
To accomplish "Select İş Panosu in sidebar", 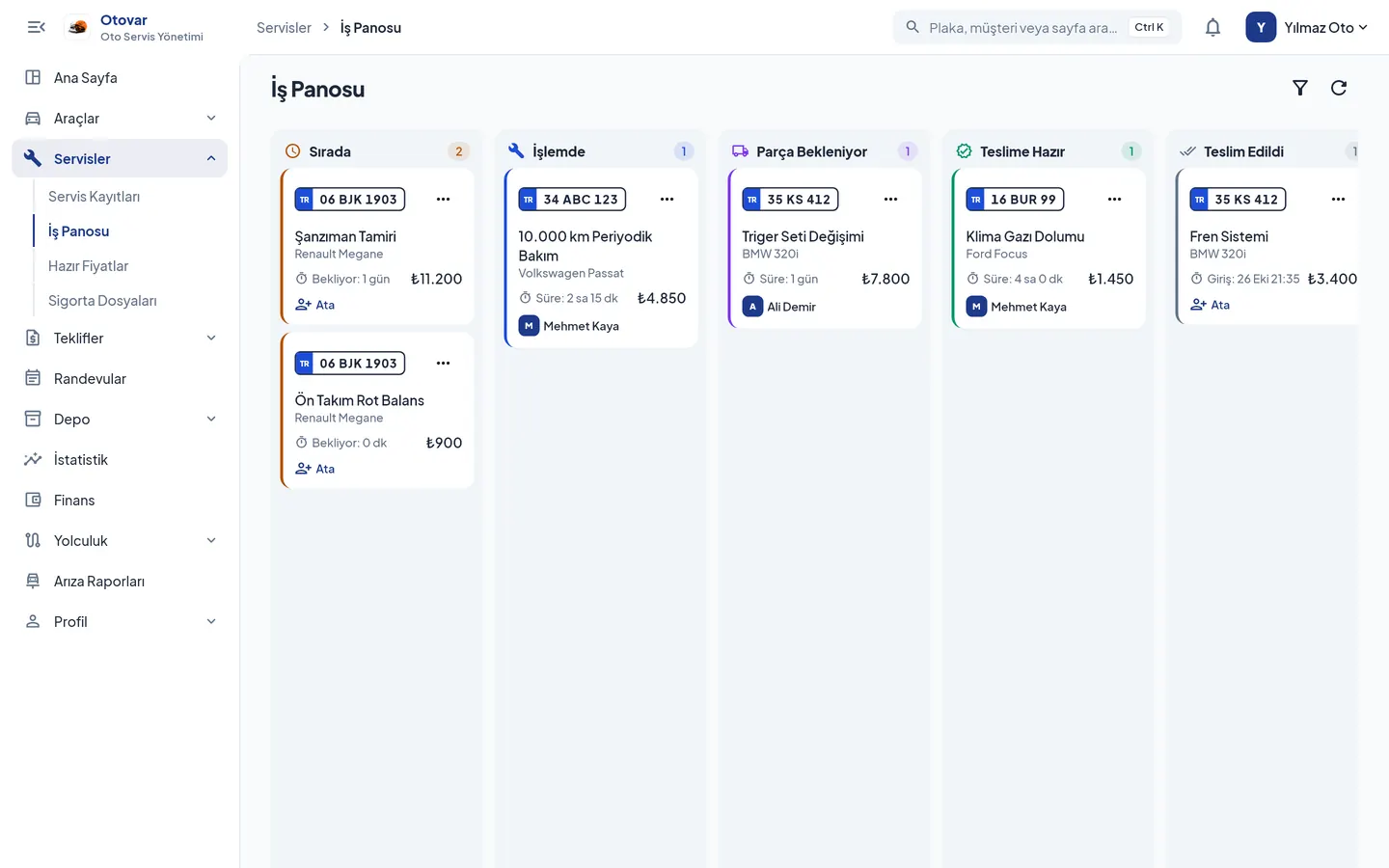I will click(x=78, y=231).
